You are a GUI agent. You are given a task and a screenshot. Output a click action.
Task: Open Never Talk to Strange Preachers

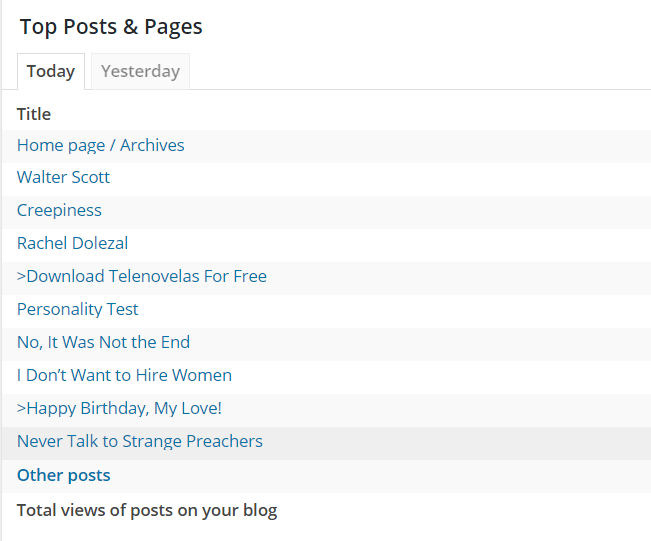(x=139, y=441)
